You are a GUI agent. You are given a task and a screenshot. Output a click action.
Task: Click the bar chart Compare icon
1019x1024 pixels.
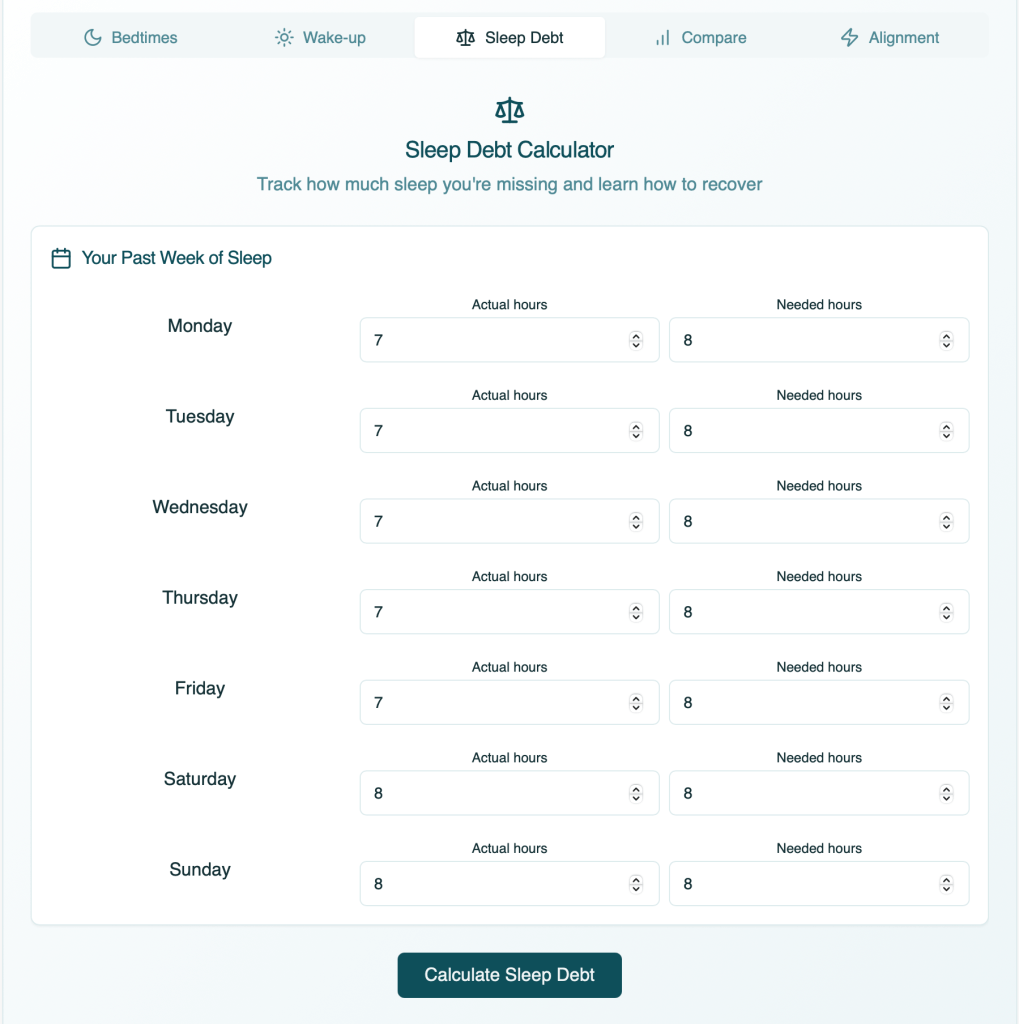click(x=662, y=38)
